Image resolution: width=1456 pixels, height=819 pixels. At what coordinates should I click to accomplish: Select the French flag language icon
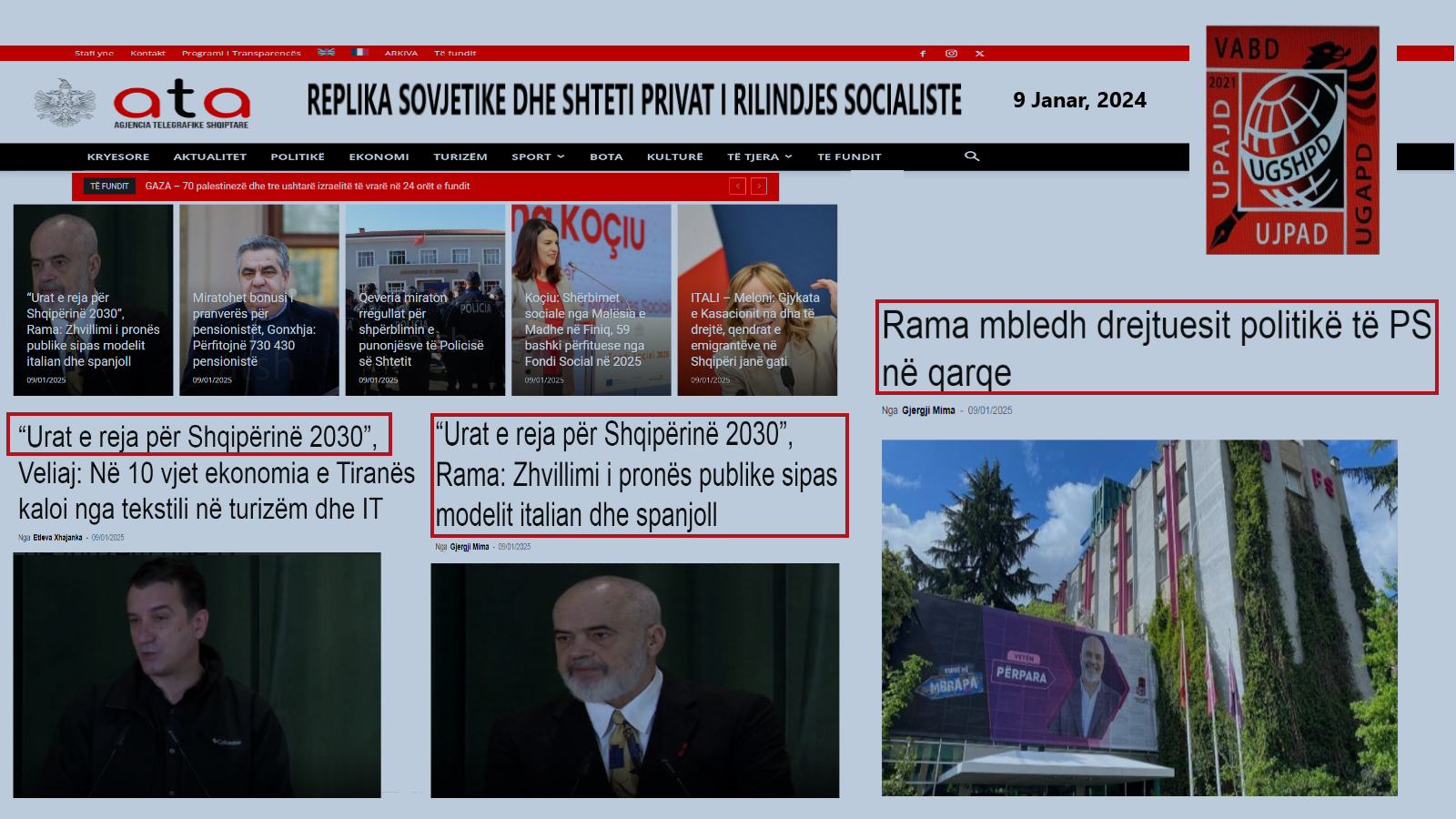pyautogui.click(x=359, y=53)
